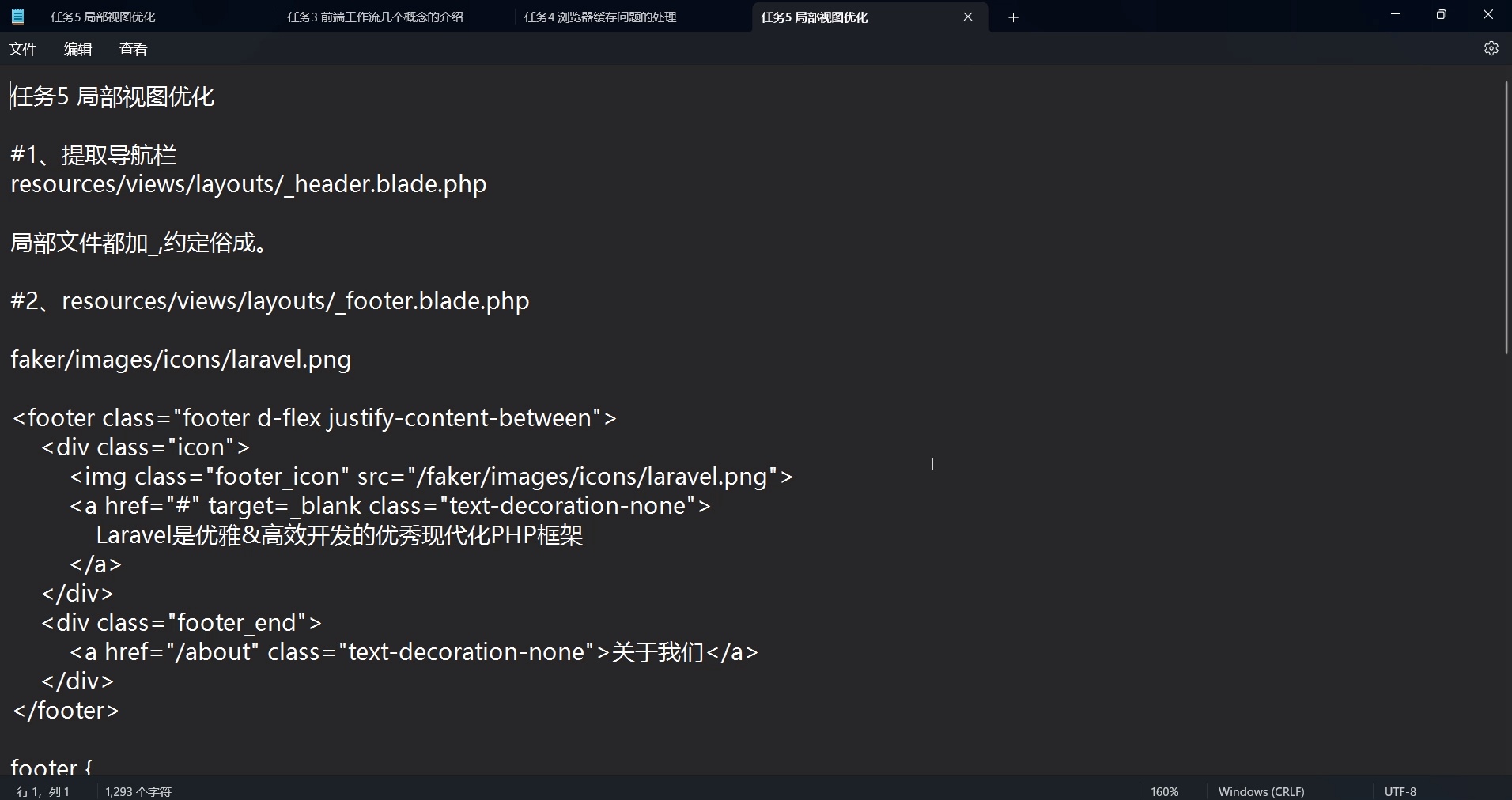Image resolution: width=1512 pixels, height=800 pixels.
Task: Click the Notepad notebook logo icon
Action: [x=17, y=16]
